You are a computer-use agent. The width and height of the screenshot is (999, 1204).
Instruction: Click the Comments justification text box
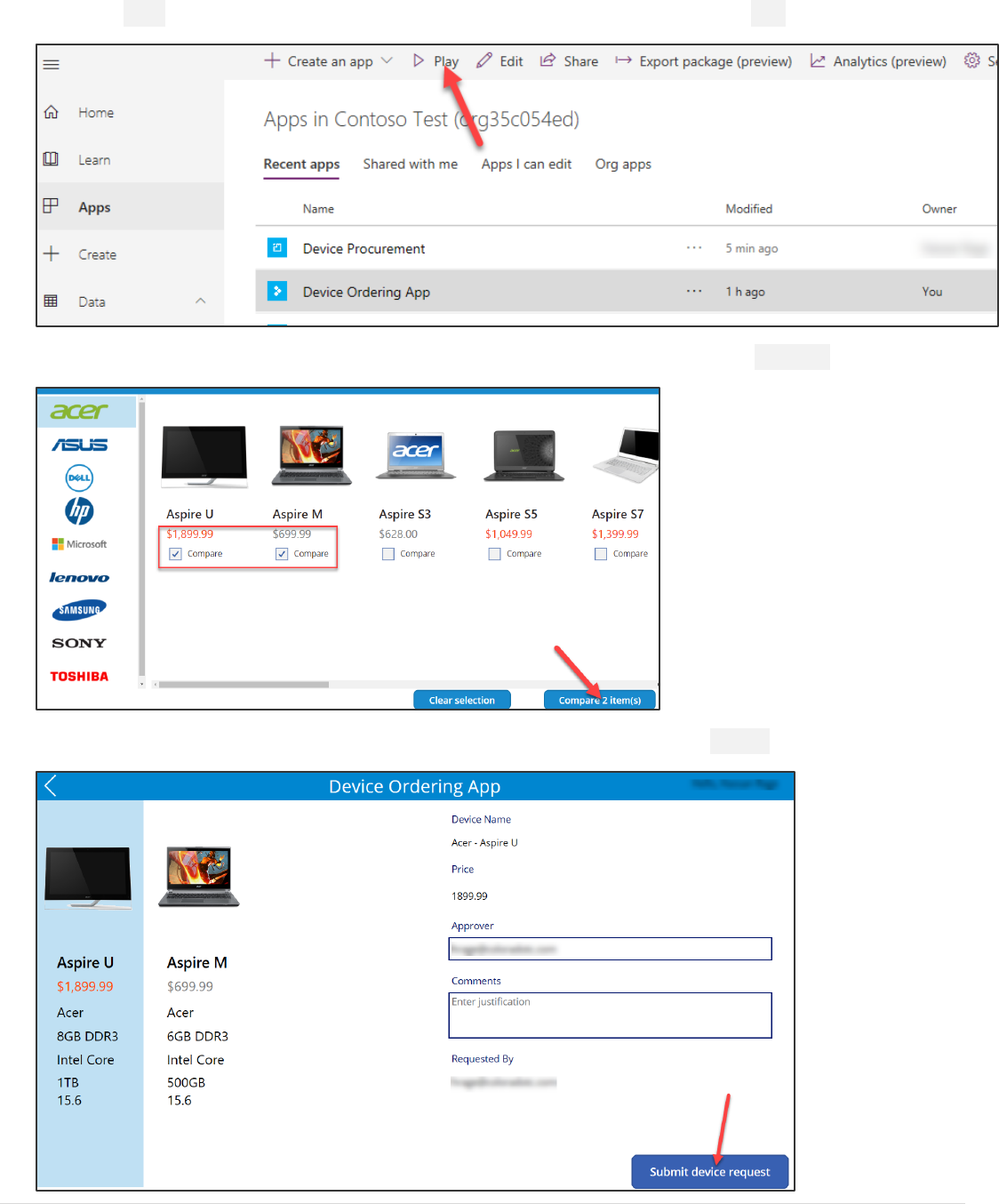pyautogui.click(x=610, y=1015)
